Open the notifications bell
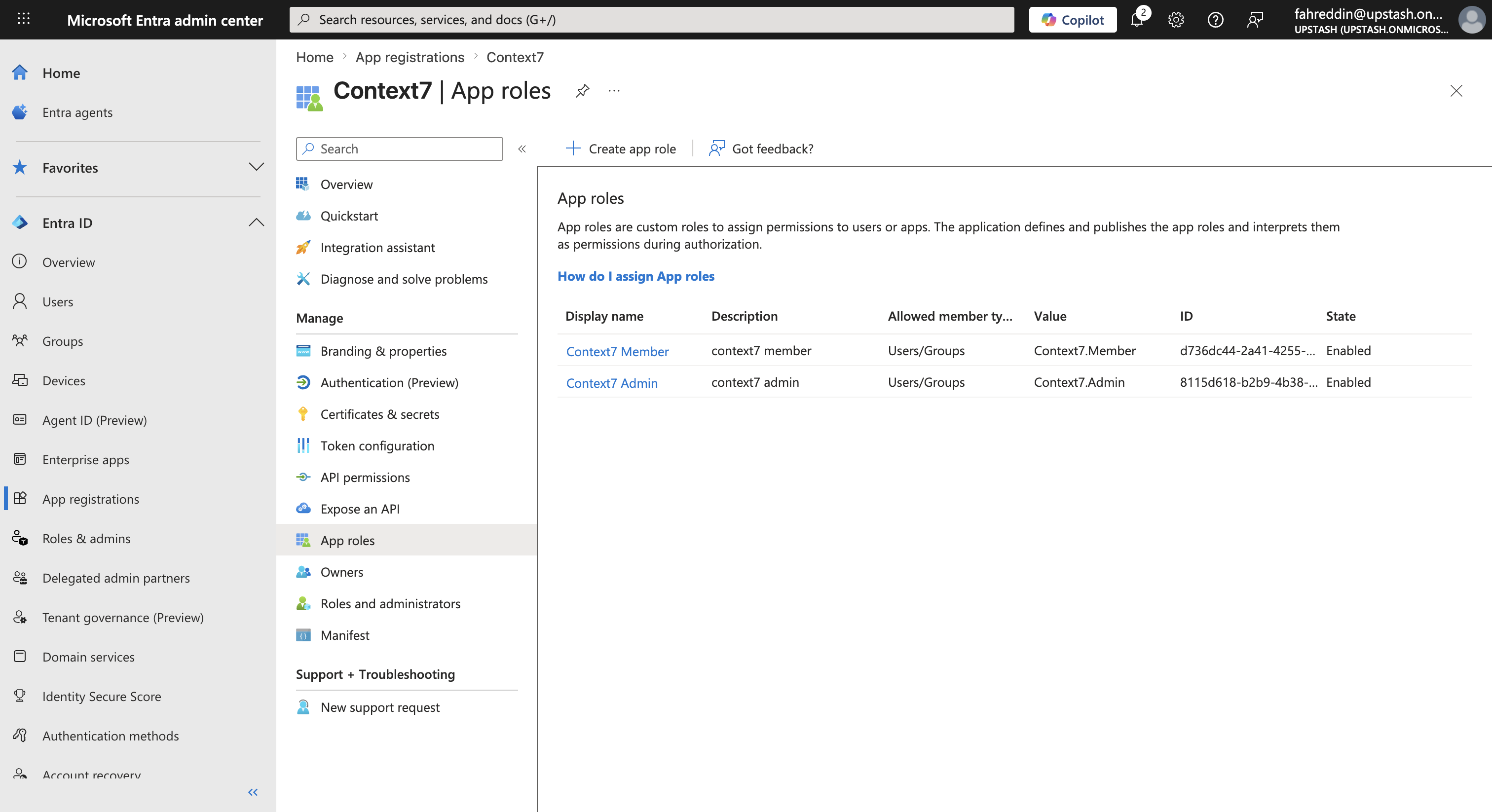 coord(1138,20)
